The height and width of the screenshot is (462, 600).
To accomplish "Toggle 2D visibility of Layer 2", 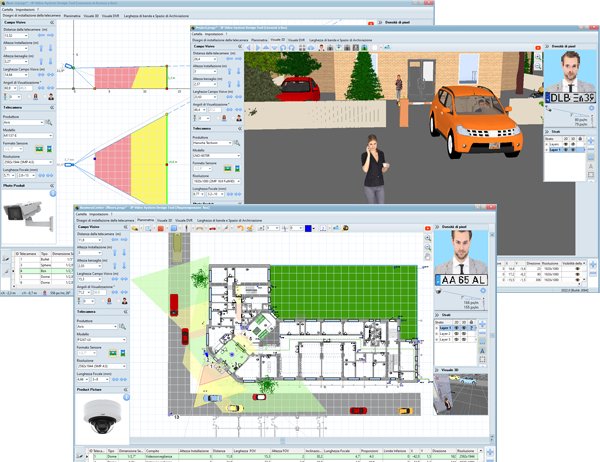I will pos(456,334).
